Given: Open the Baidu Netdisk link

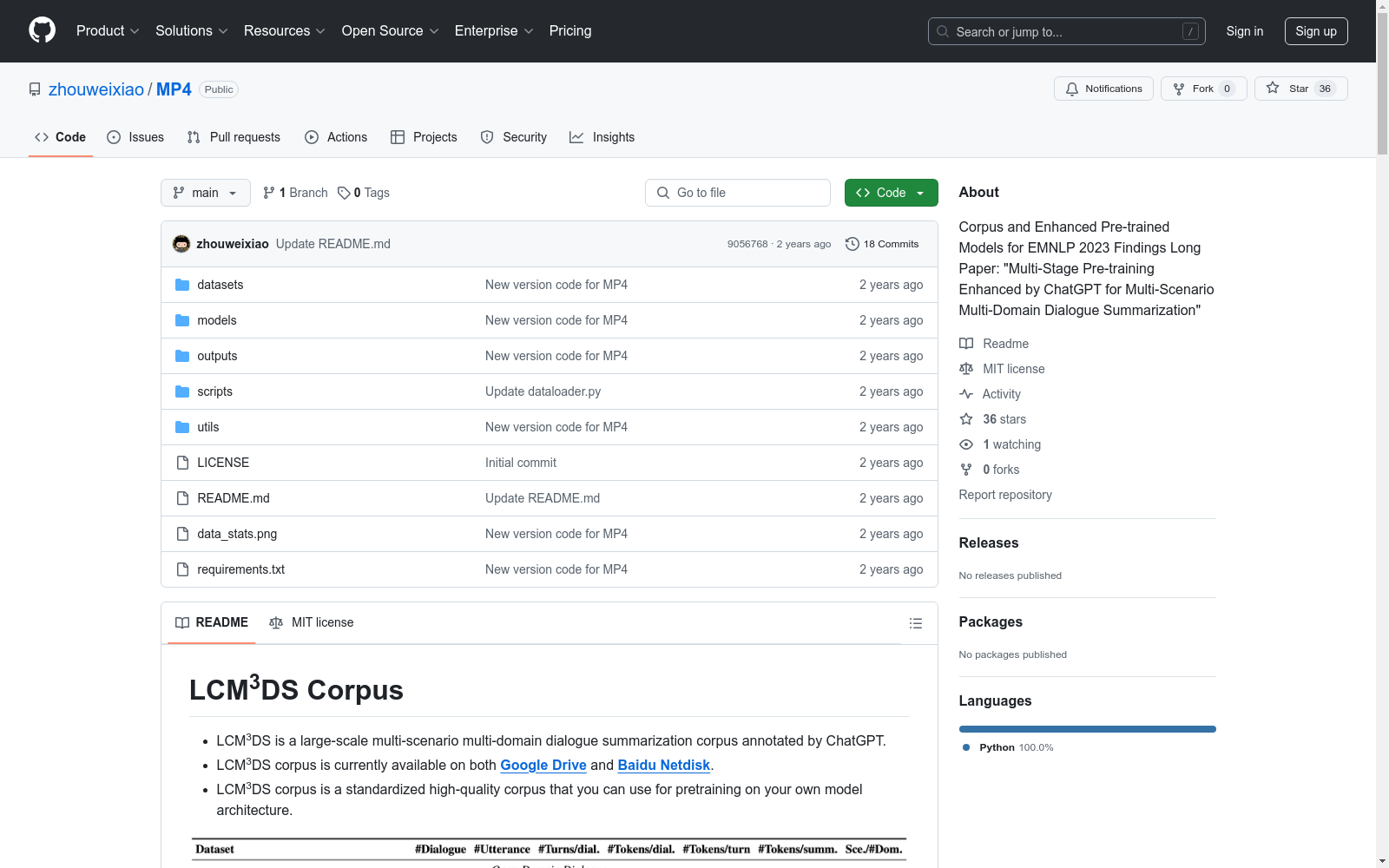Looking at the screenshot, I should tap(664, 765).
